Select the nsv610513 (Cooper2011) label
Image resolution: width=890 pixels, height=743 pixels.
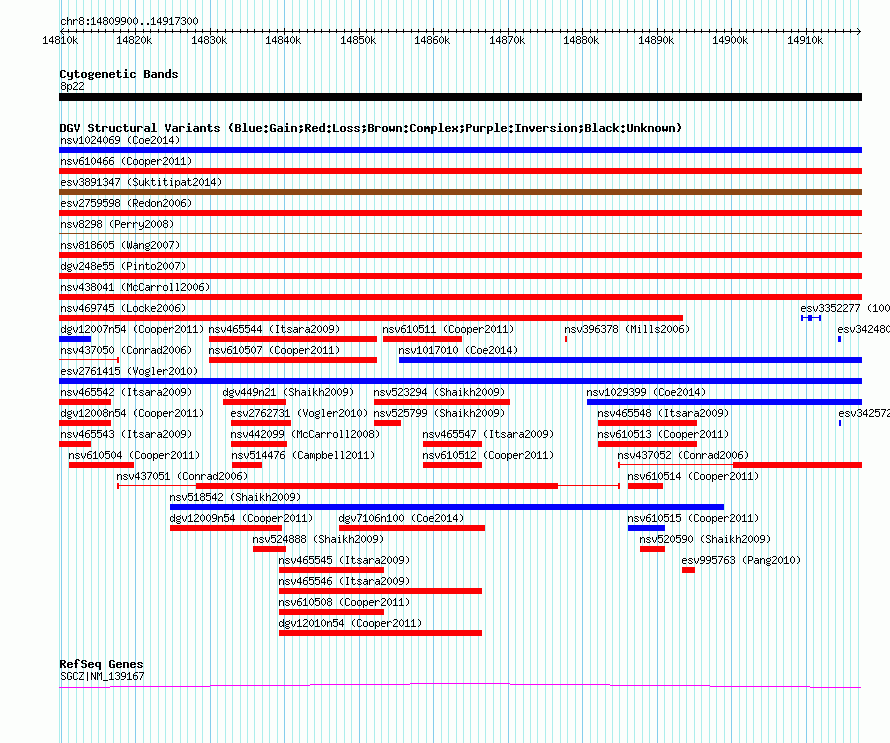point(663,434)
